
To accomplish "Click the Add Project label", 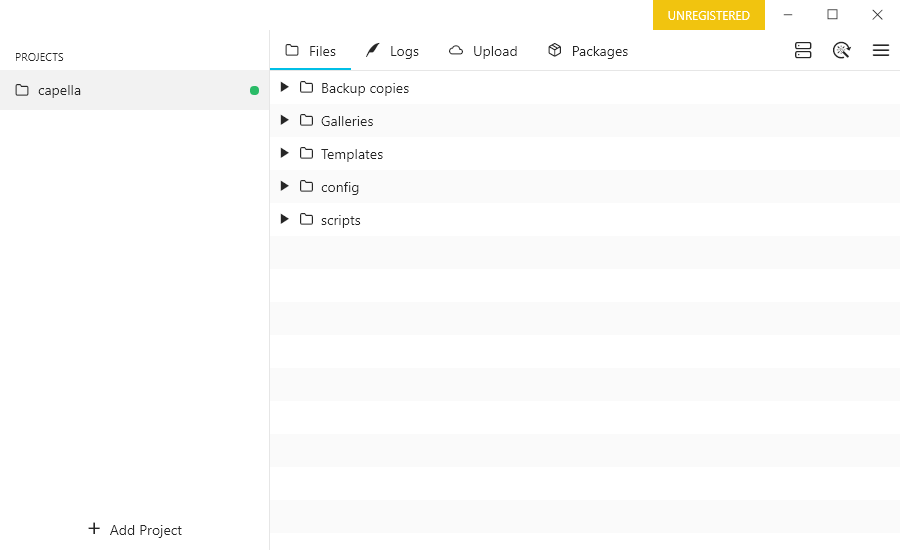I will tap(146, 530).
